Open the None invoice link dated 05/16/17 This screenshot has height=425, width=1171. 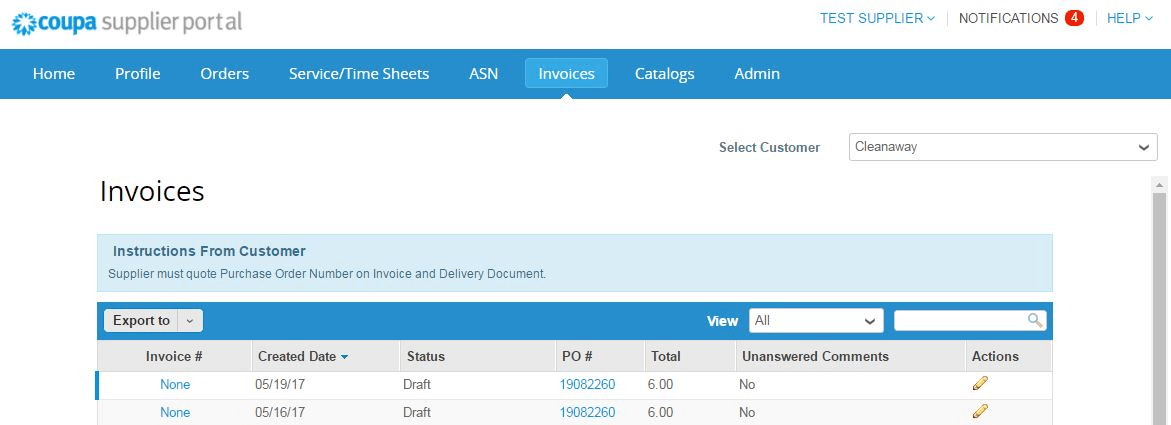coord(175,412)
